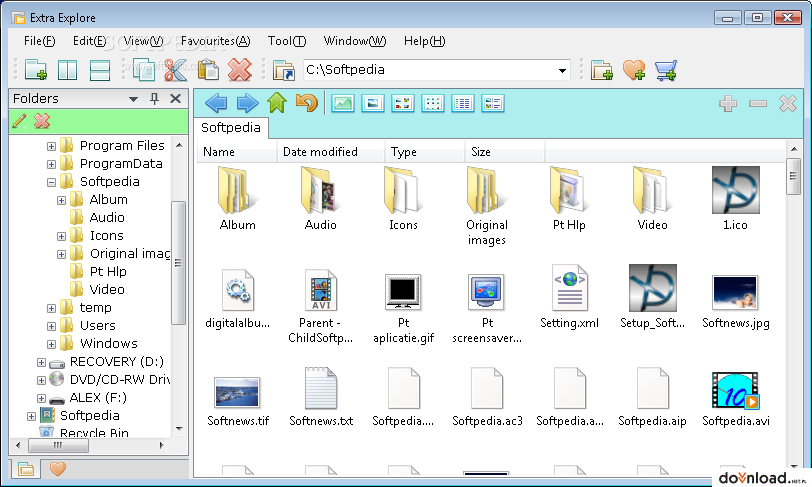Image resolution: width=812 pixels, height=487 pixels.
Task: Click the Cut scissors icon
Action: click(x=176, y=70)
